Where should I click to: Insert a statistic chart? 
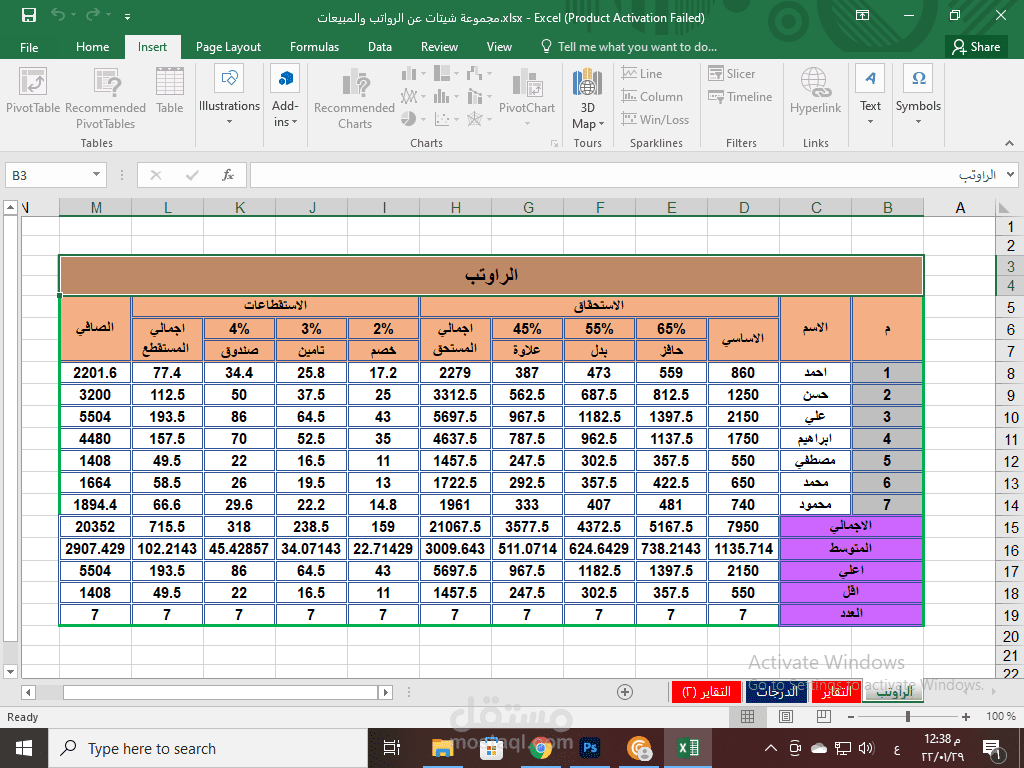446,97
